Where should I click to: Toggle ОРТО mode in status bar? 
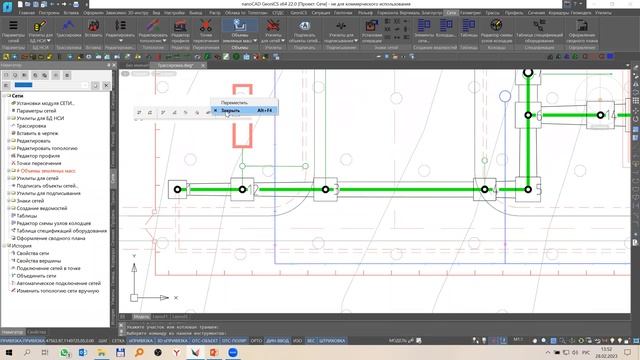256,340
